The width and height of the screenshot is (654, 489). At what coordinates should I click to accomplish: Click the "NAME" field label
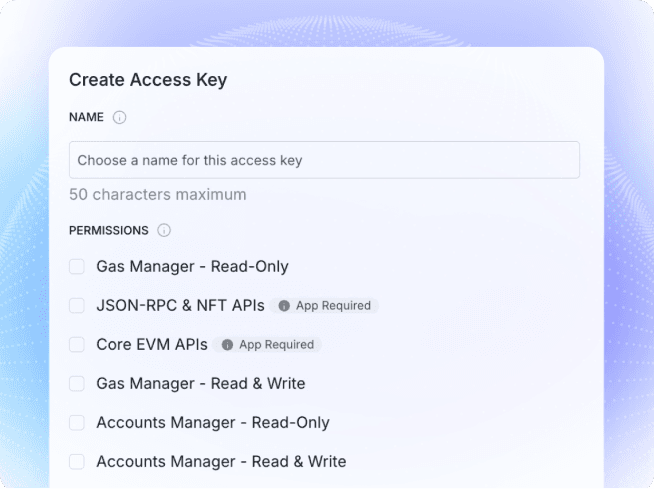86,117
